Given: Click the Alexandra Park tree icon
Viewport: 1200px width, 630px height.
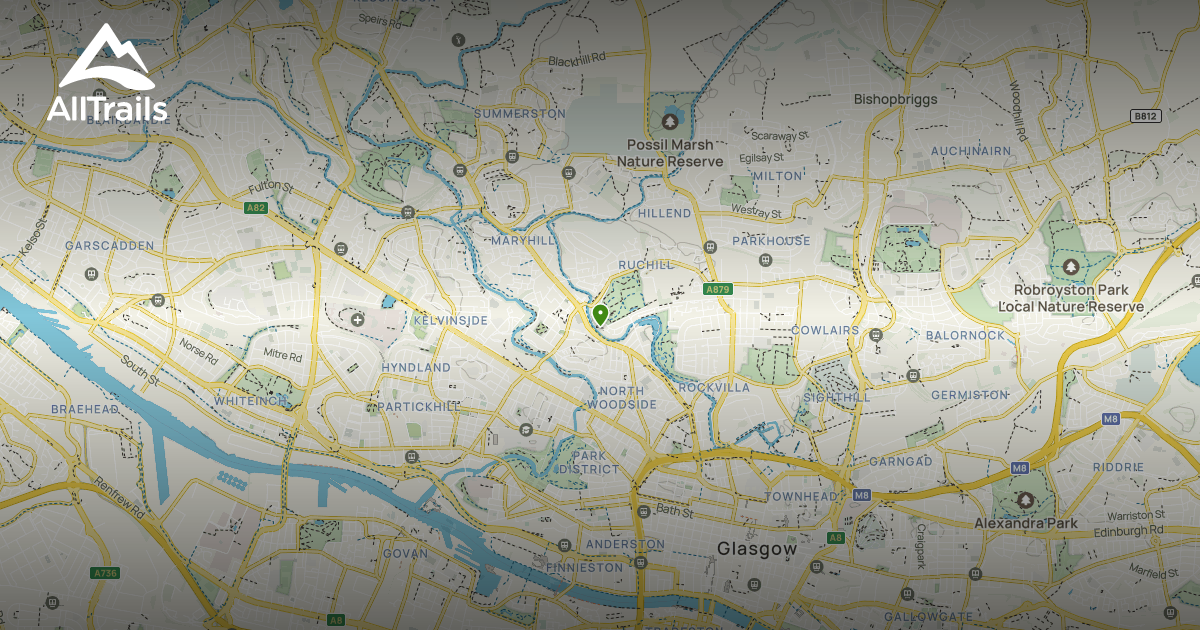Looking at the screenshot, I should 1024,499.
